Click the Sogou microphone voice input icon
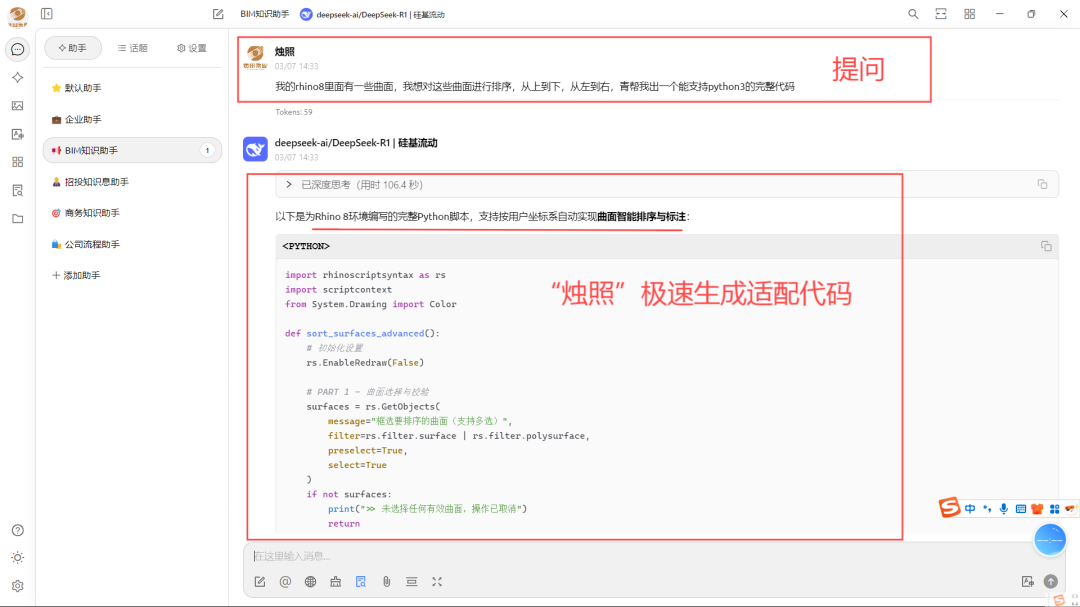The height and width of the screenshot is (607, 1080). click(x=1004, y=508)
